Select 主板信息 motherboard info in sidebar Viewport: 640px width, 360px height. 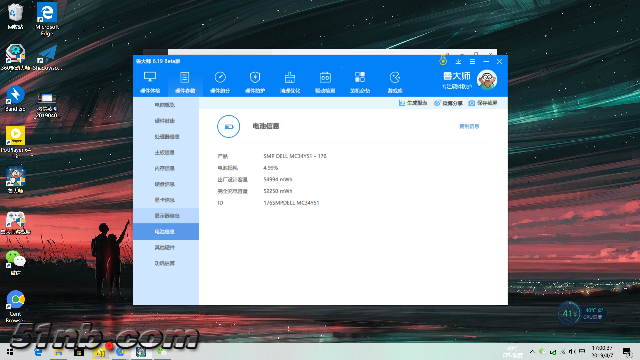166,152
